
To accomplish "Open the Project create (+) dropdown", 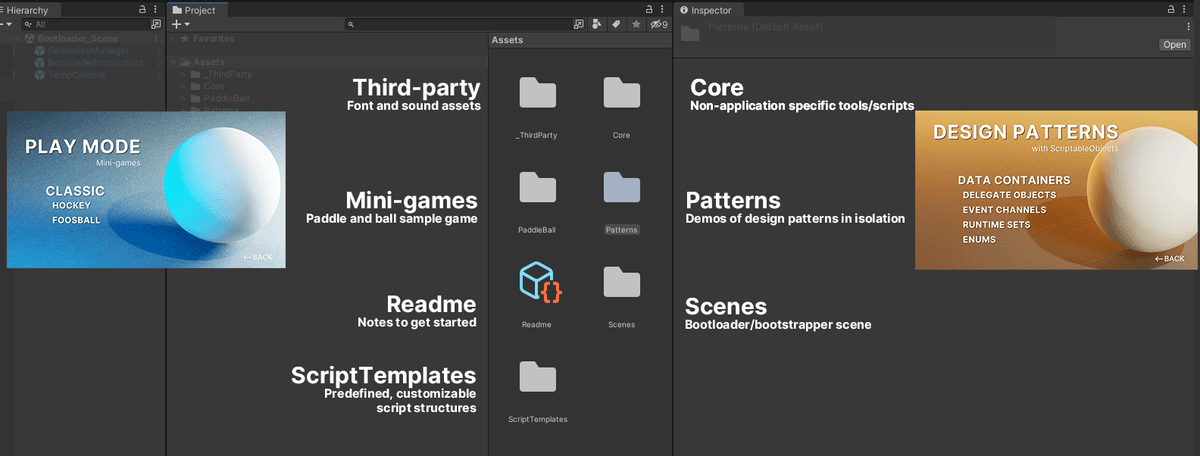I will [180, 24].
